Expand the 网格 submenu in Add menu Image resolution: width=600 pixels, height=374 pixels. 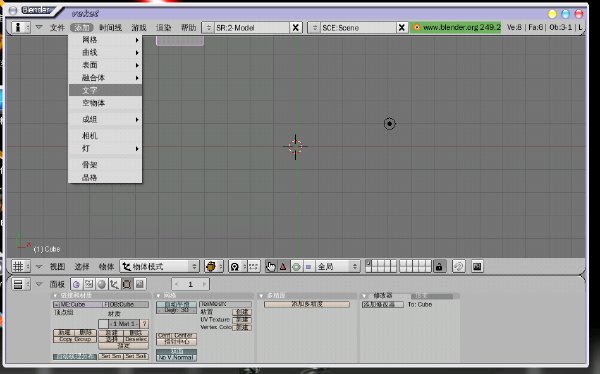coord(105,40)
